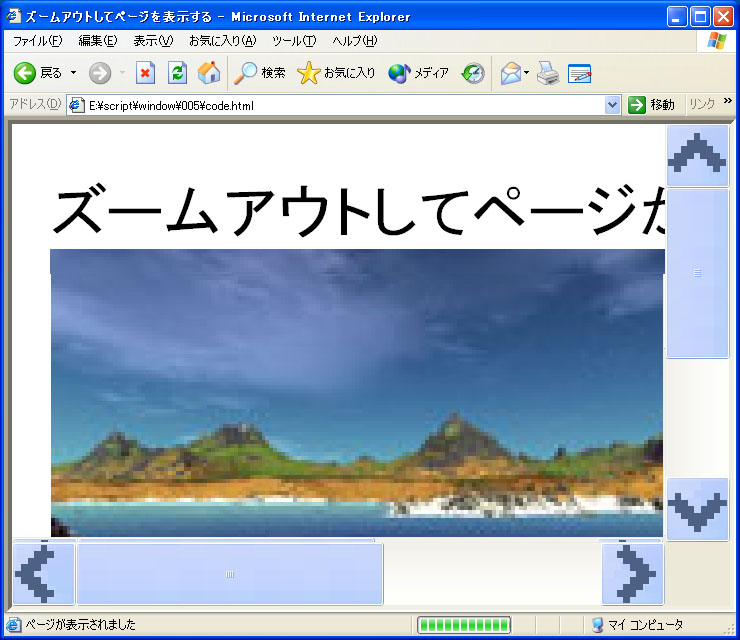Open the ファイル(F) menu
Image resolution: width=740 pixels, height=640 pixels.
point(37,41)
